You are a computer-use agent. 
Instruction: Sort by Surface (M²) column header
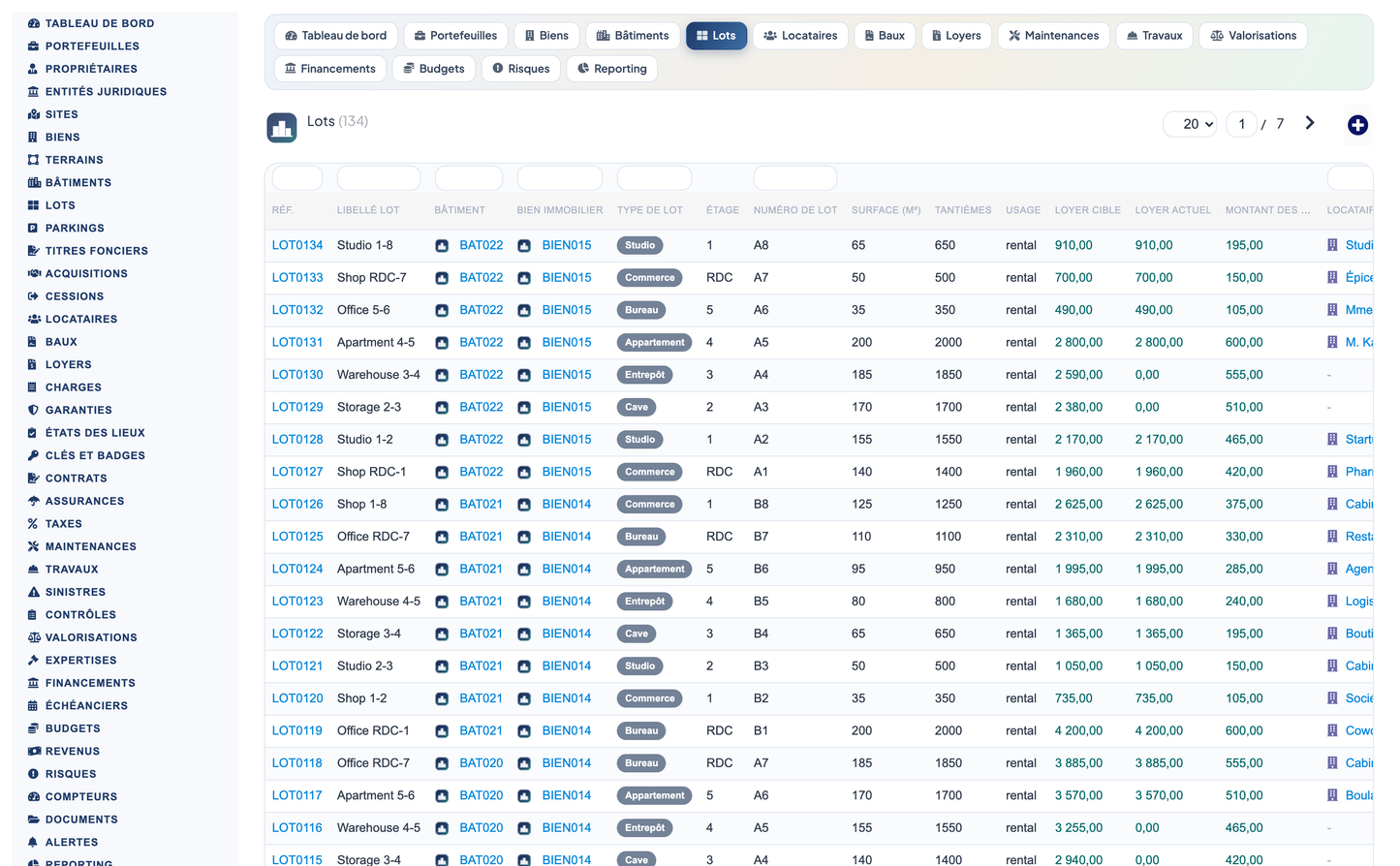(x=886, y=210)
